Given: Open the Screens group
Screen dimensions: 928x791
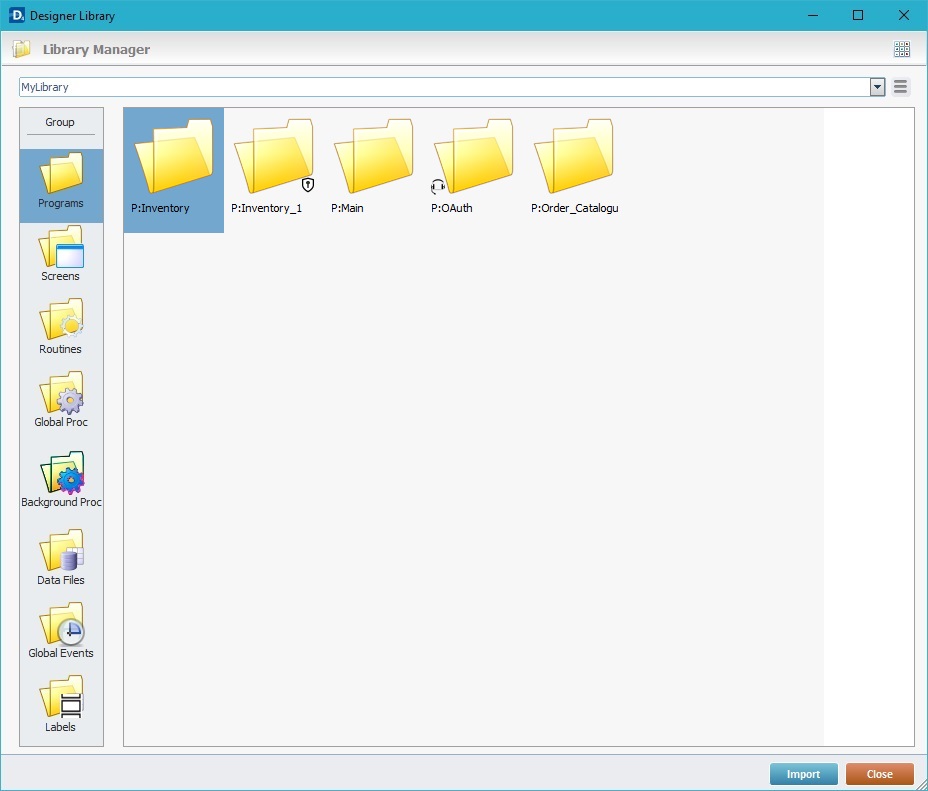Looking at the screenshot, I should click(x=61, y=254).
